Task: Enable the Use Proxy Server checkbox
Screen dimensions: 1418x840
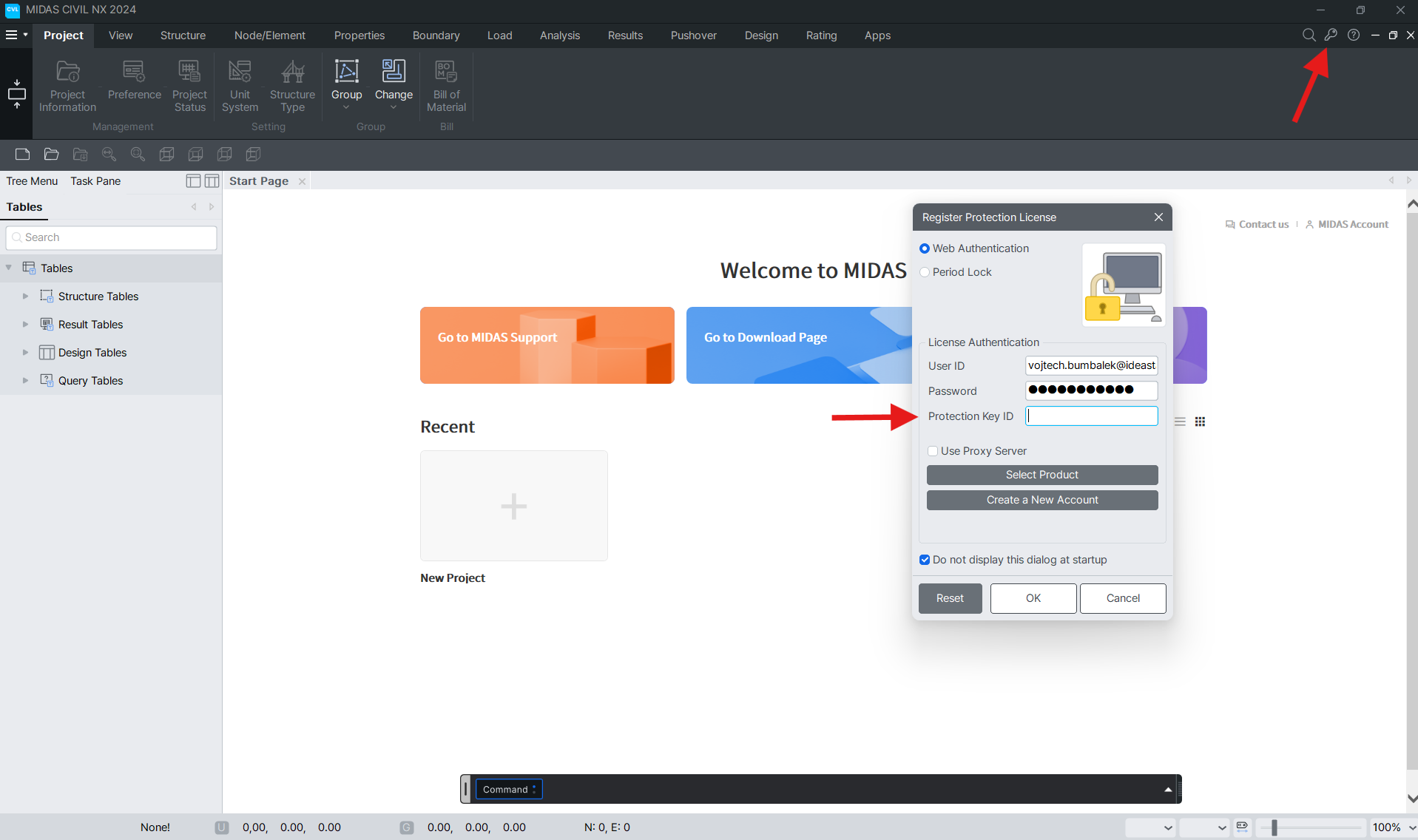Action: click(x=933, y=451)
